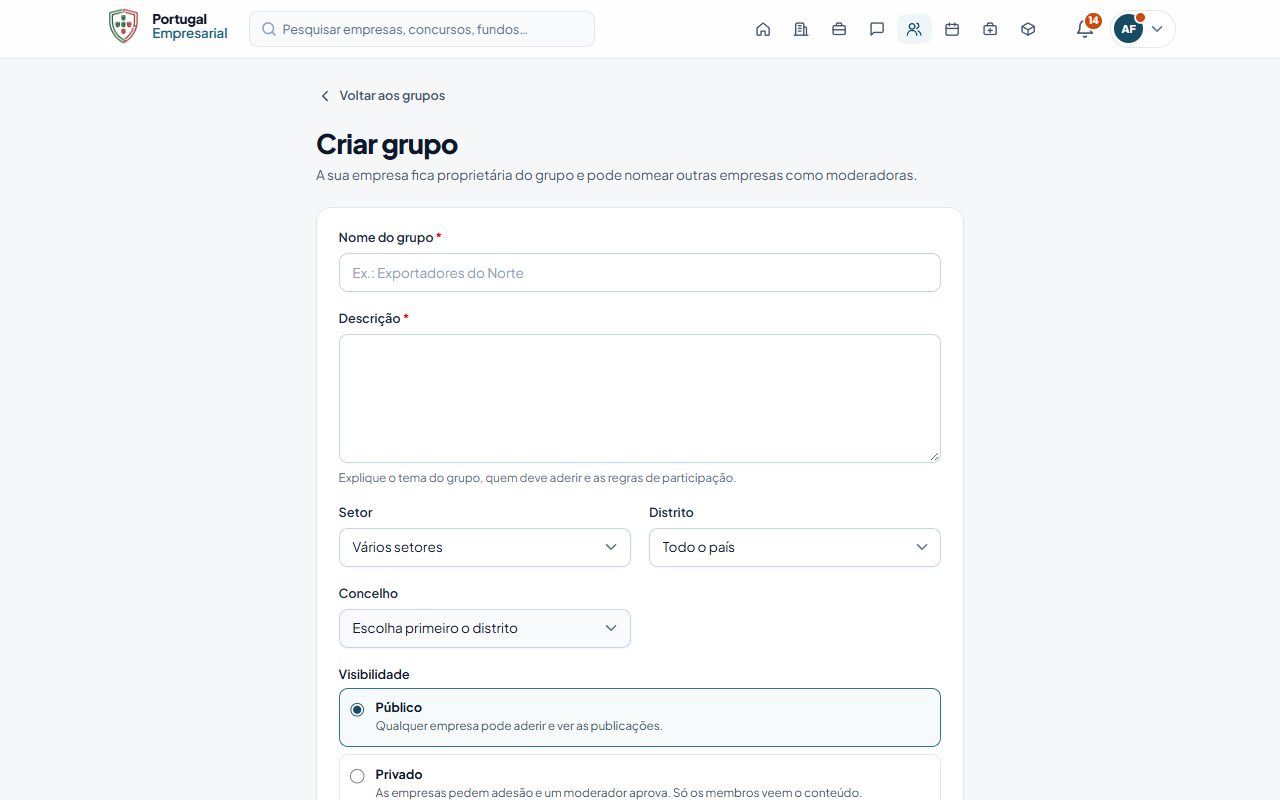Open the briefcase-with-plus icon in the navbar
1280x800 pixels.
(x=990, y=29)
